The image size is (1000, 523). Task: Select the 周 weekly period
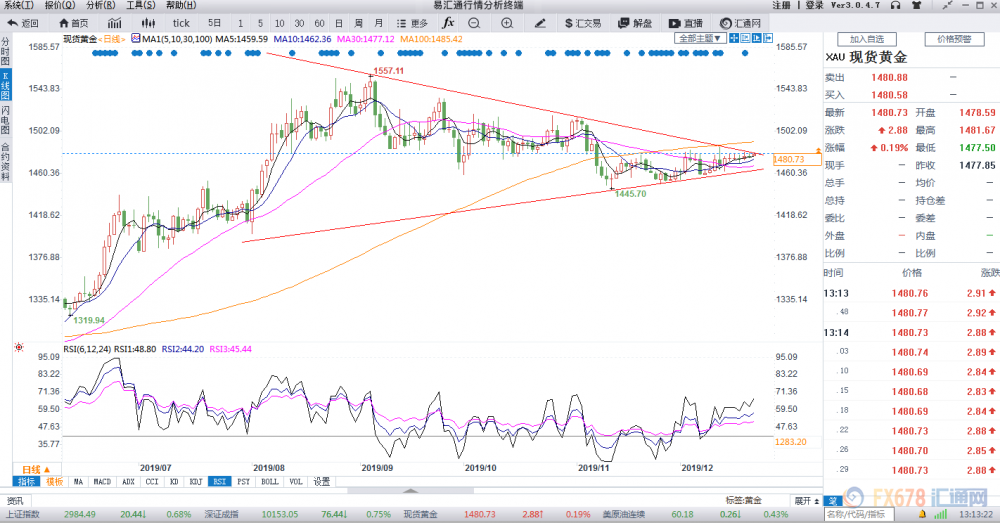click(x=358, y=23)
